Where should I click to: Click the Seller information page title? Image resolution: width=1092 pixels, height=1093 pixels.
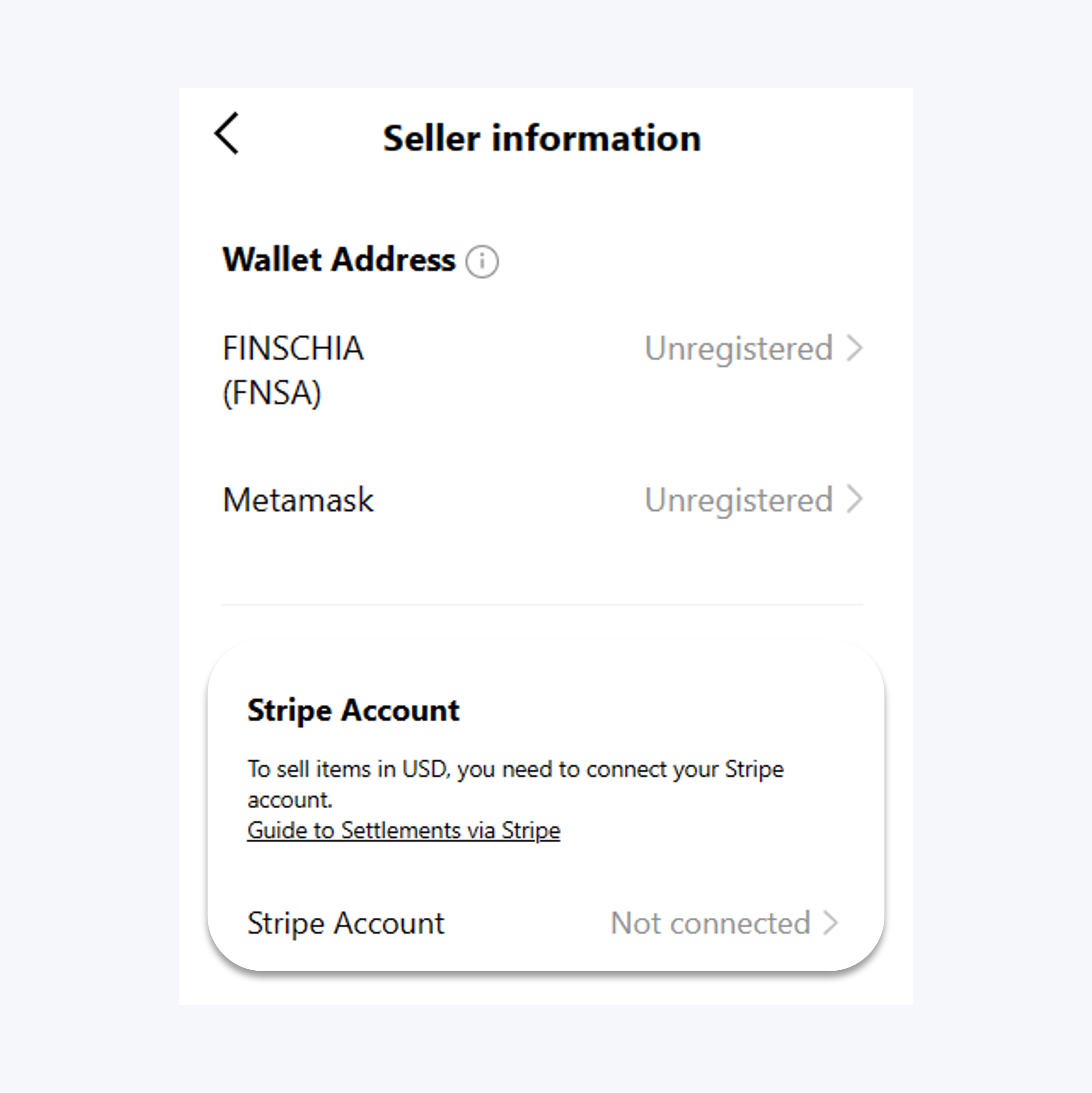pyautogui.click(x=542, y=138)
